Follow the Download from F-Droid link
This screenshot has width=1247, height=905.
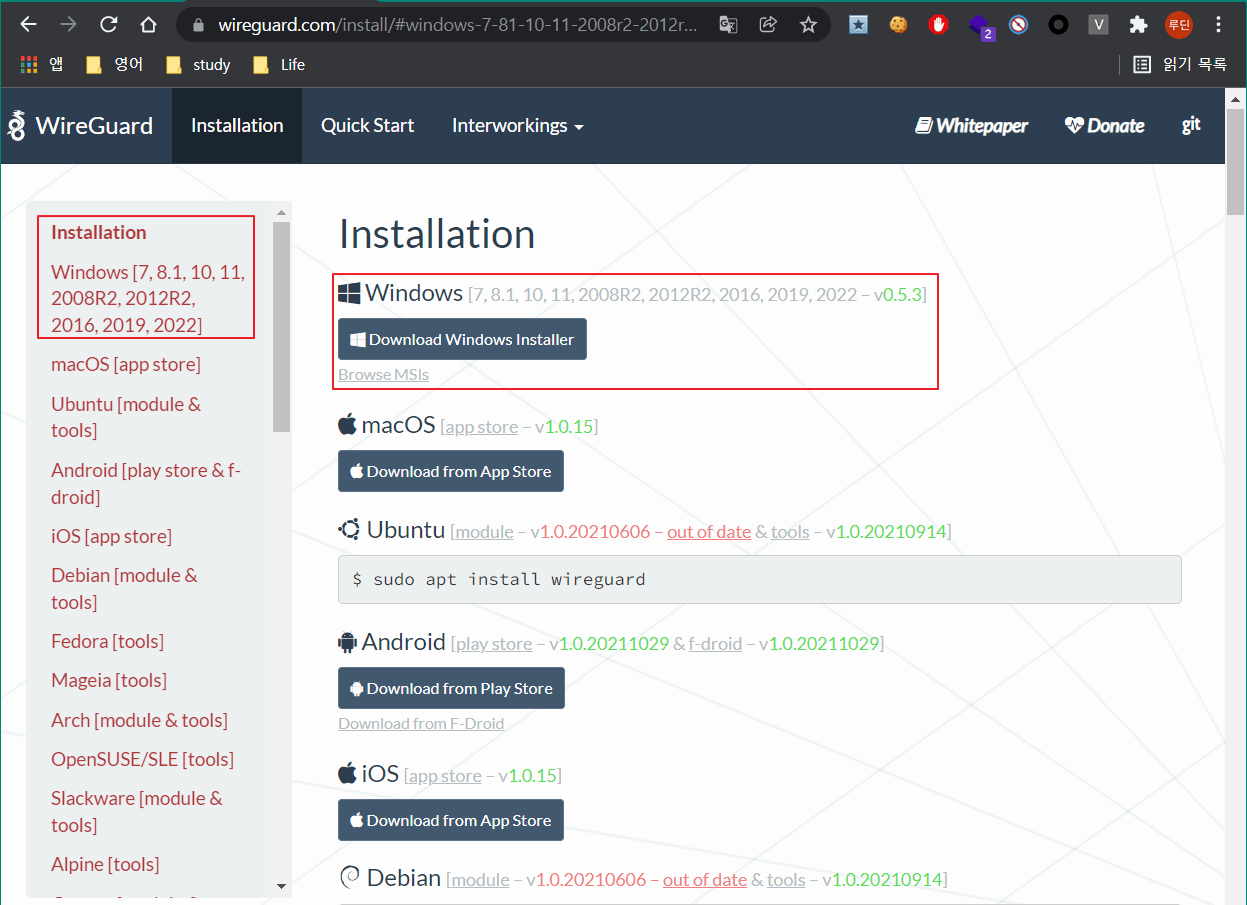(x=421, y=723)
